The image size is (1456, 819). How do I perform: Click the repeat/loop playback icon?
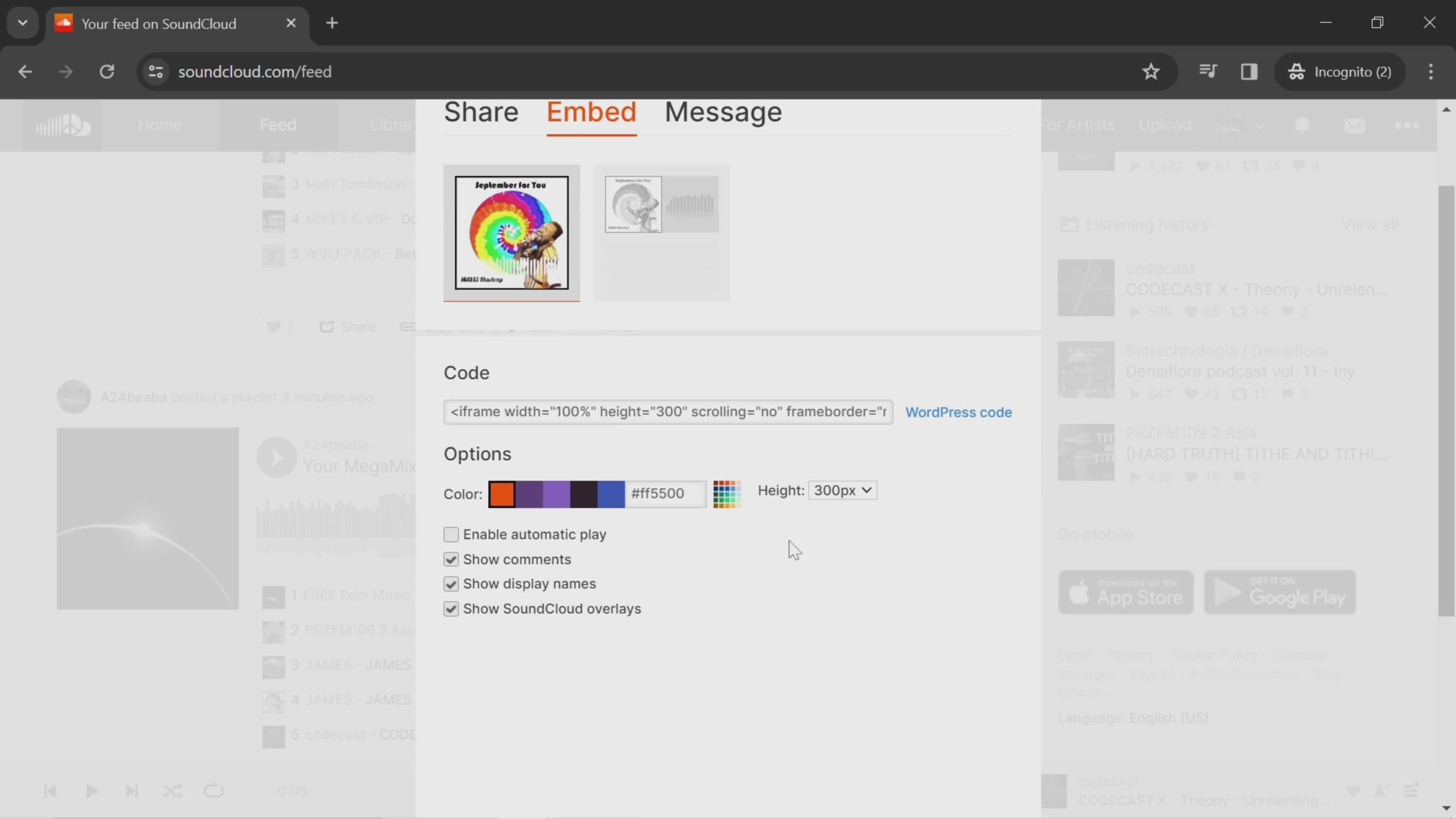coord(214,790)
